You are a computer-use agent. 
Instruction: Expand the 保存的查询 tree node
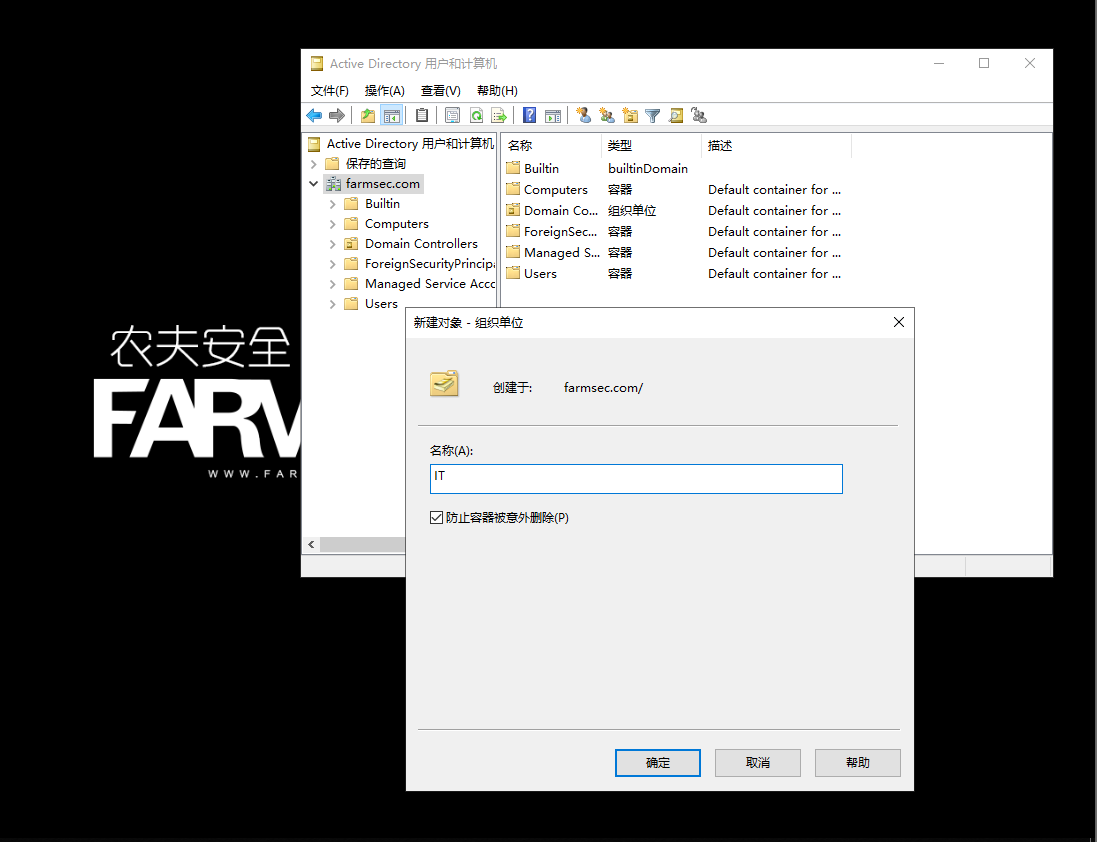(313, 164)
